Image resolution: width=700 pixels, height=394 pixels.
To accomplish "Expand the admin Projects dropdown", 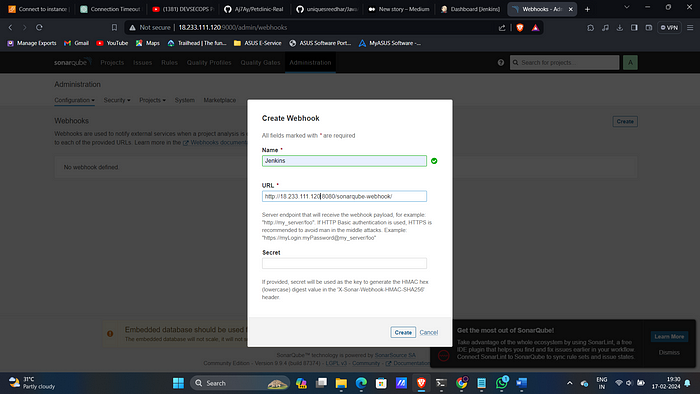I will [152, 100].
